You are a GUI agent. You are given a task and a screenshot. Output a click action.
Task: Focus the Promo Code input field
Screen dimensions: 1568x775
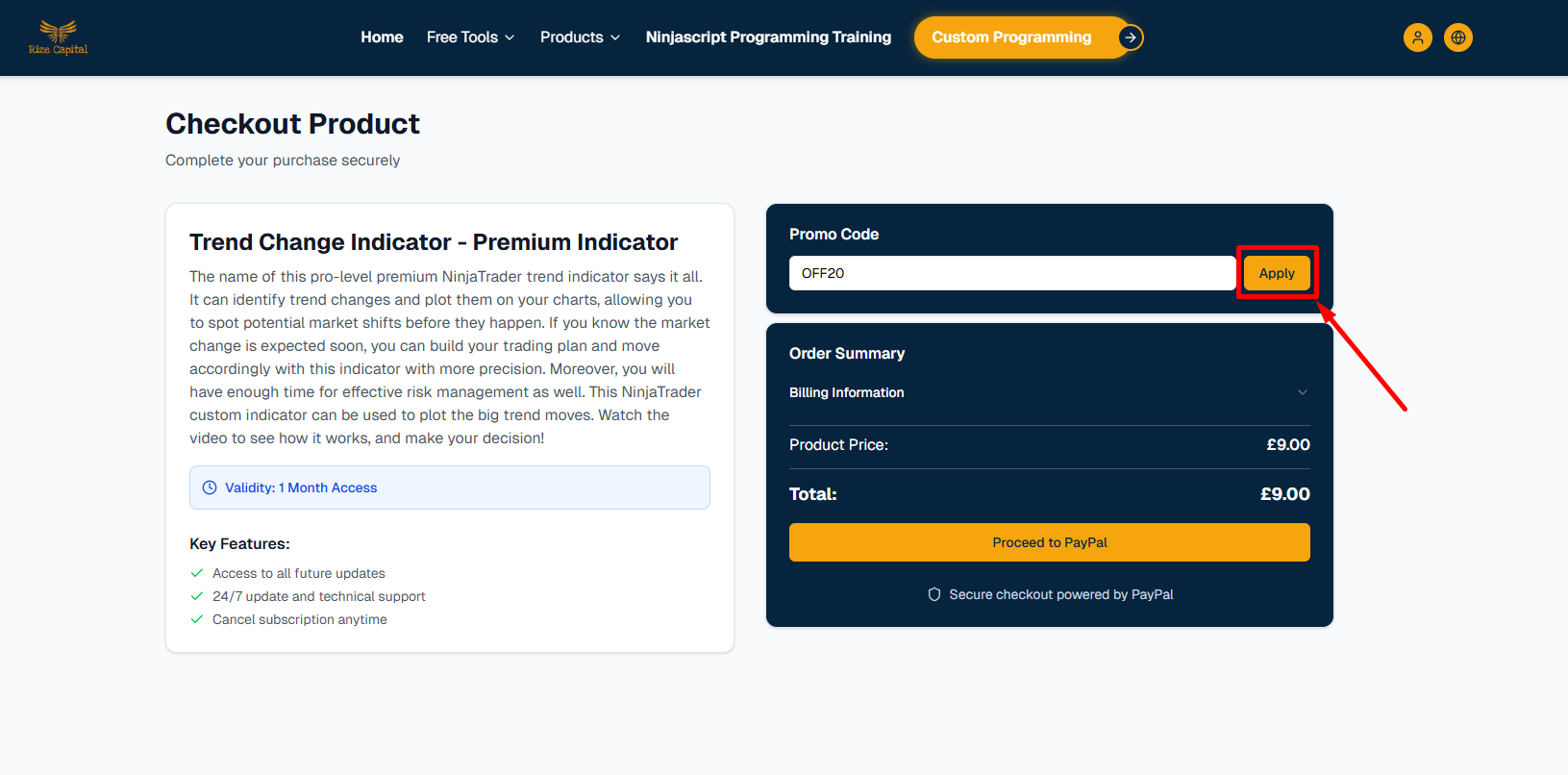point(1011,273)
